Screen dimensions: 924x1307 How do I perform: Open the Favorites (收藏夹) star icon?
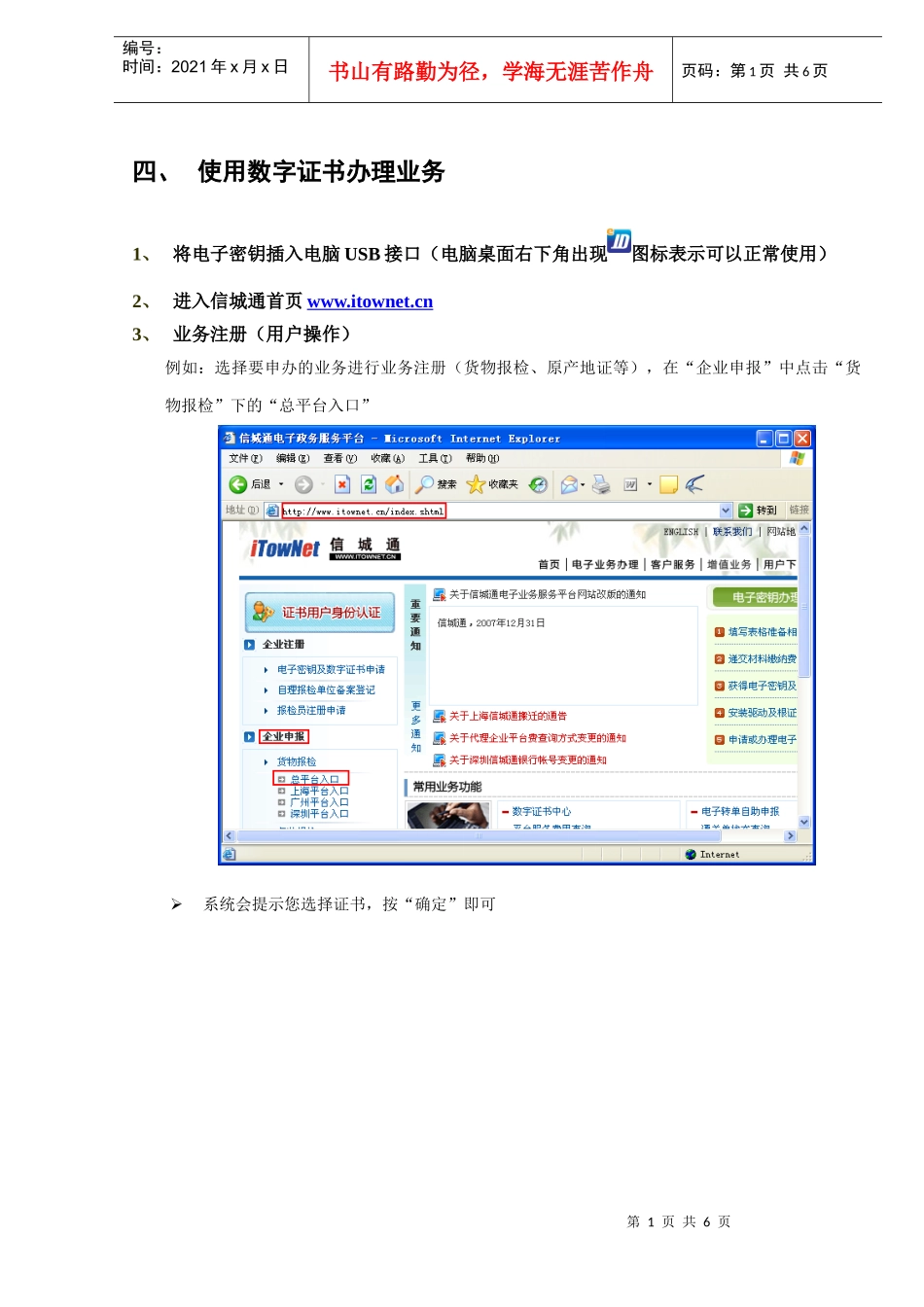click(476, 484)
